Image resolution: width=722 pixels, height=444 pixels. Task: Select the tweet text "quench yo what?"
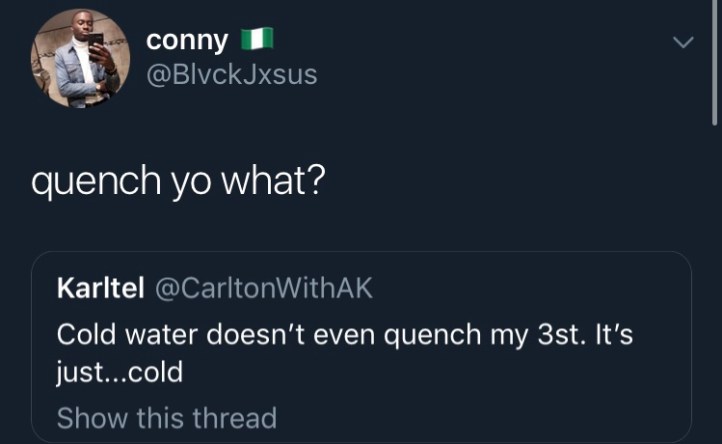[178, 182]
